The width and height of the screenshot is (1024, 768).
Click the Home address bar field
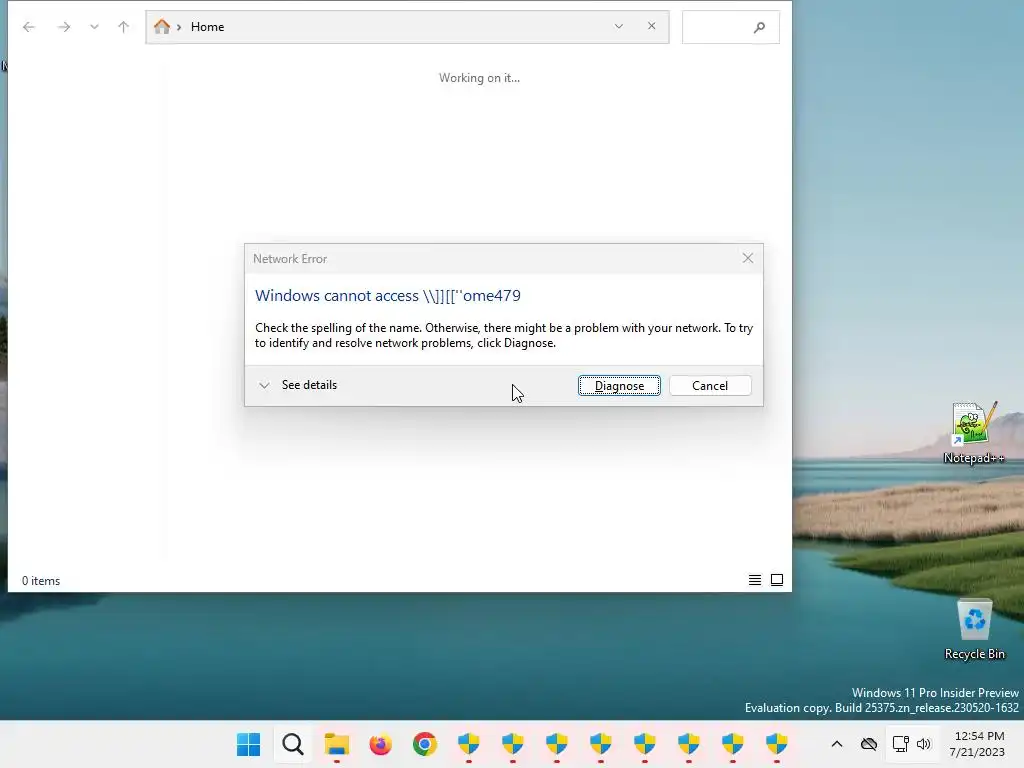408,27
